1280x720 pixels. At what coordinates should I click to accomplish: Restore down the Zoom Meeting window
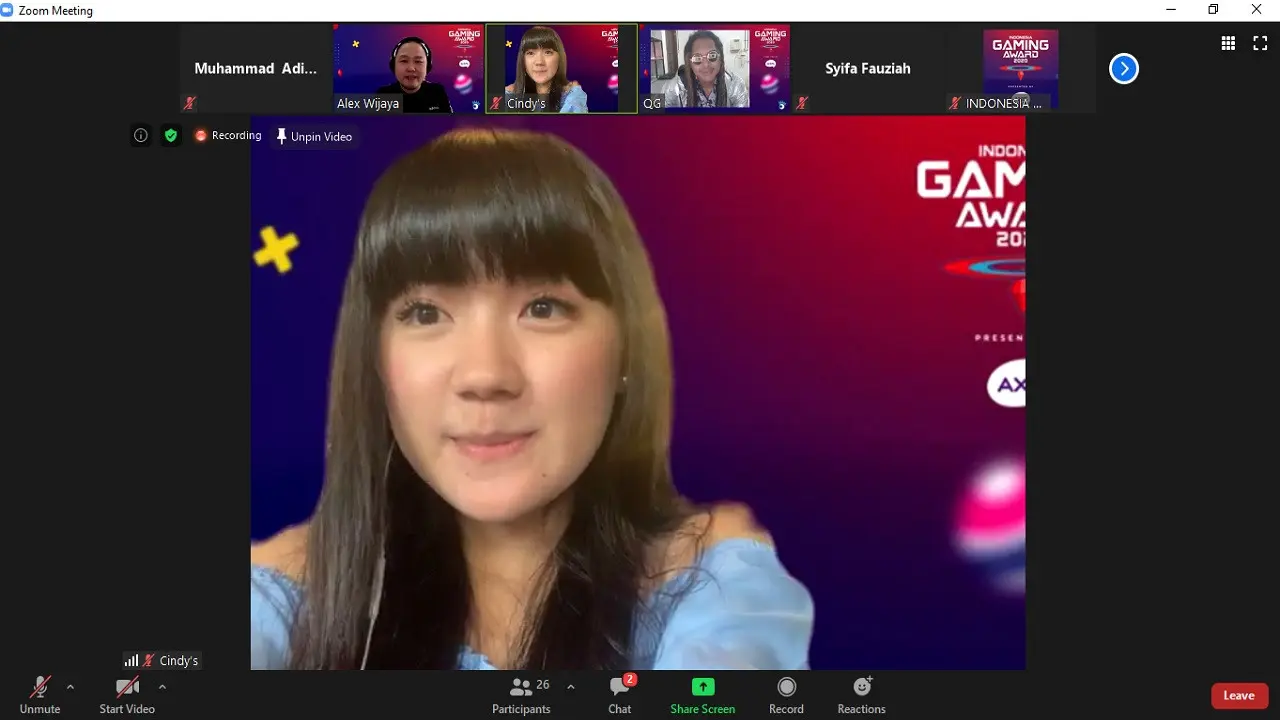click(1213, 10)
